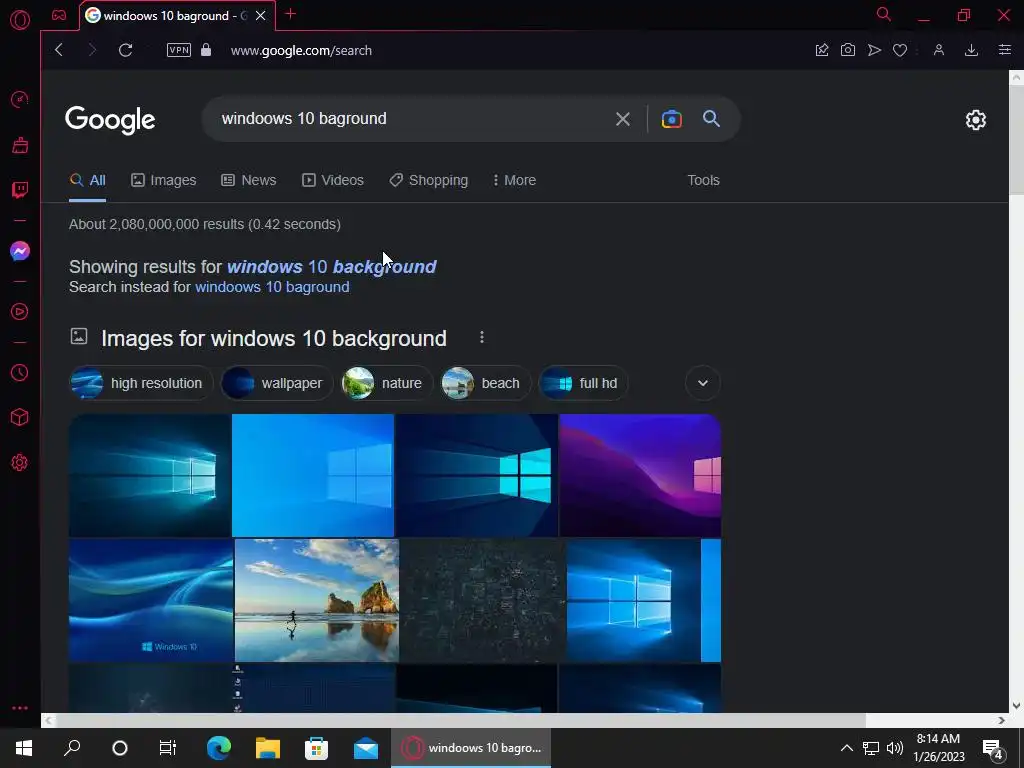Viewport: 1024px width, 768px height.
Task: Reload the current page
Action: (125, 50)
